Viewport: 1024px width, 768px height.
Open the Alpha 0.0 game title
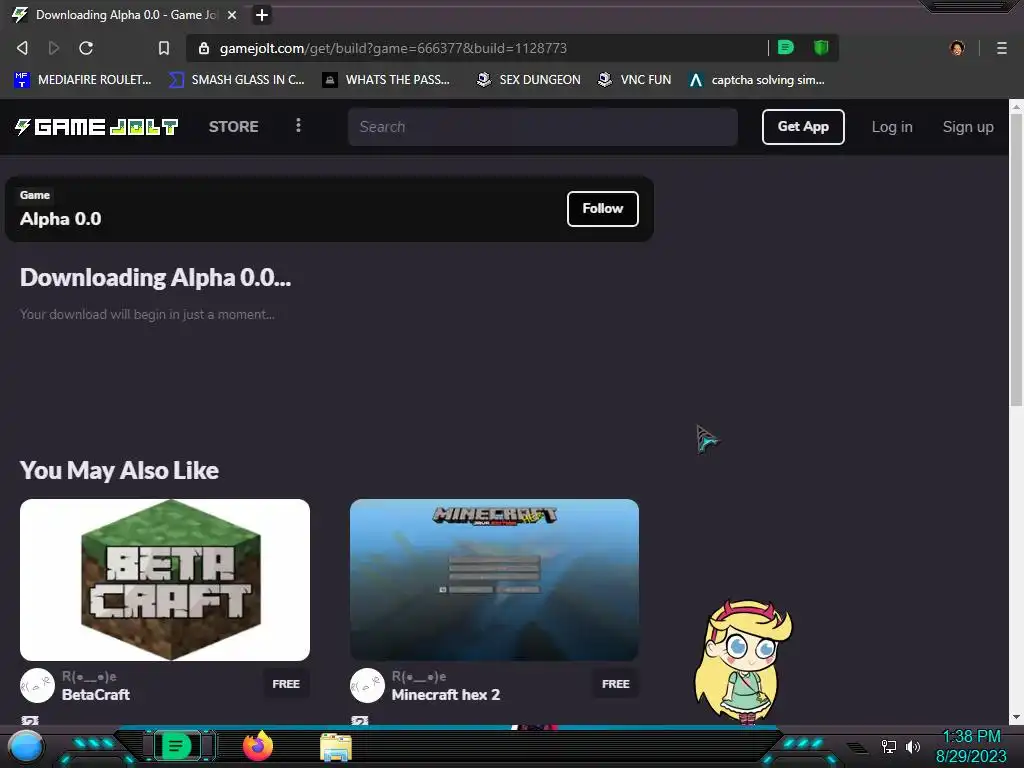(61, 219)
